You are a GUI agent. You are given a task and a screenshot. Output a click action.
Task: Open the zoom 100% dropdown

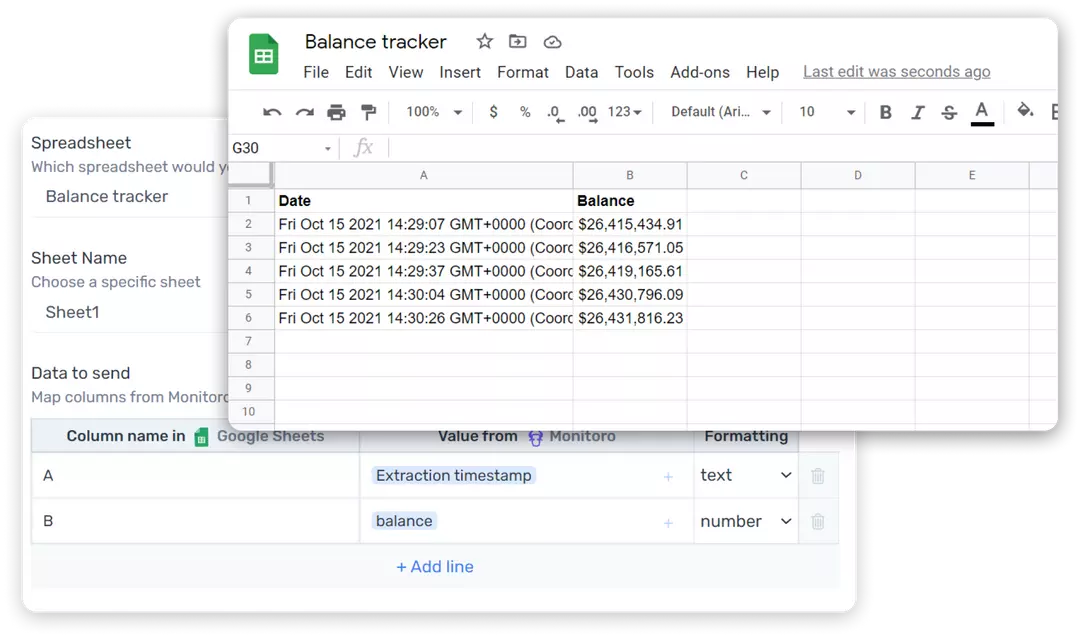(x=434, y=112)
